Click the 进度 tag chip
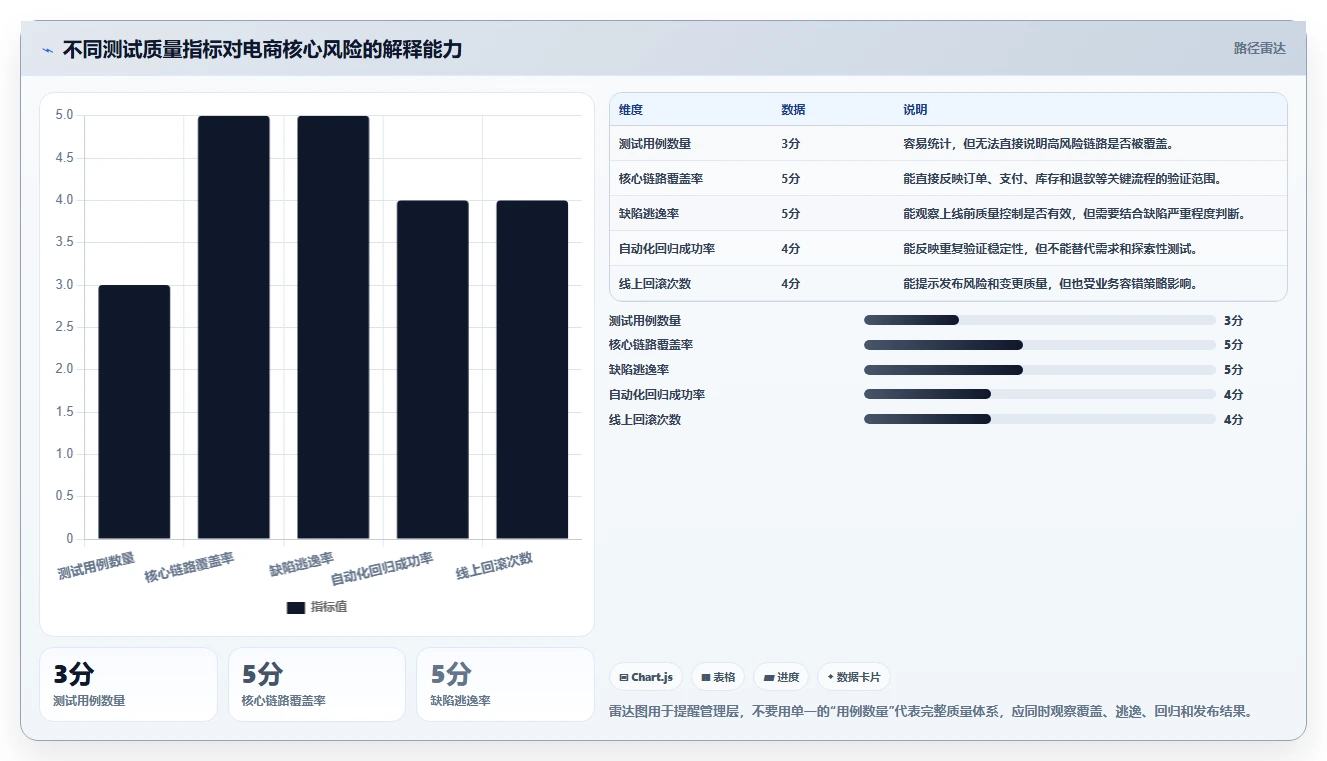The image size is (1327, 761). point(781,677)
